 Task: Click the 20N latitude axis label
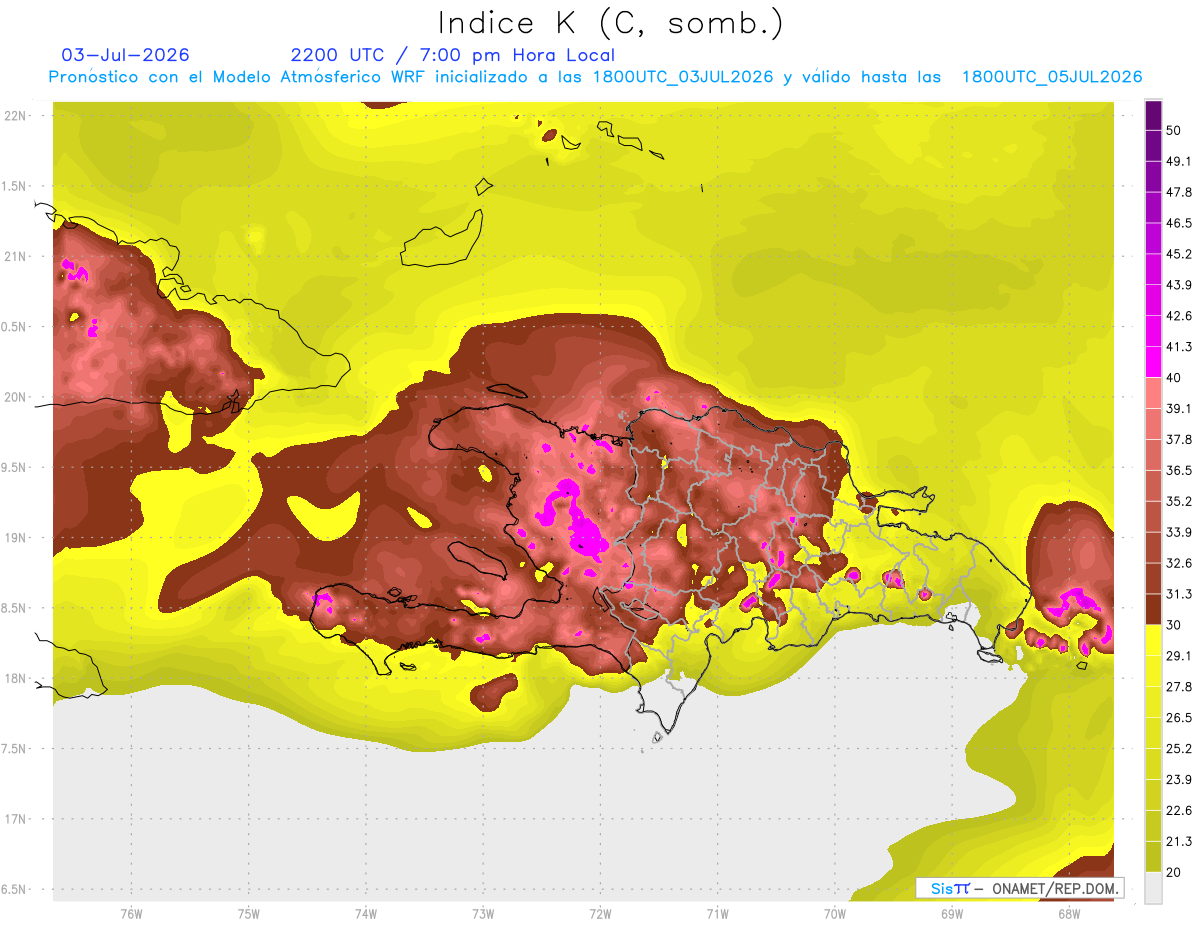click(x=15, y=397)
